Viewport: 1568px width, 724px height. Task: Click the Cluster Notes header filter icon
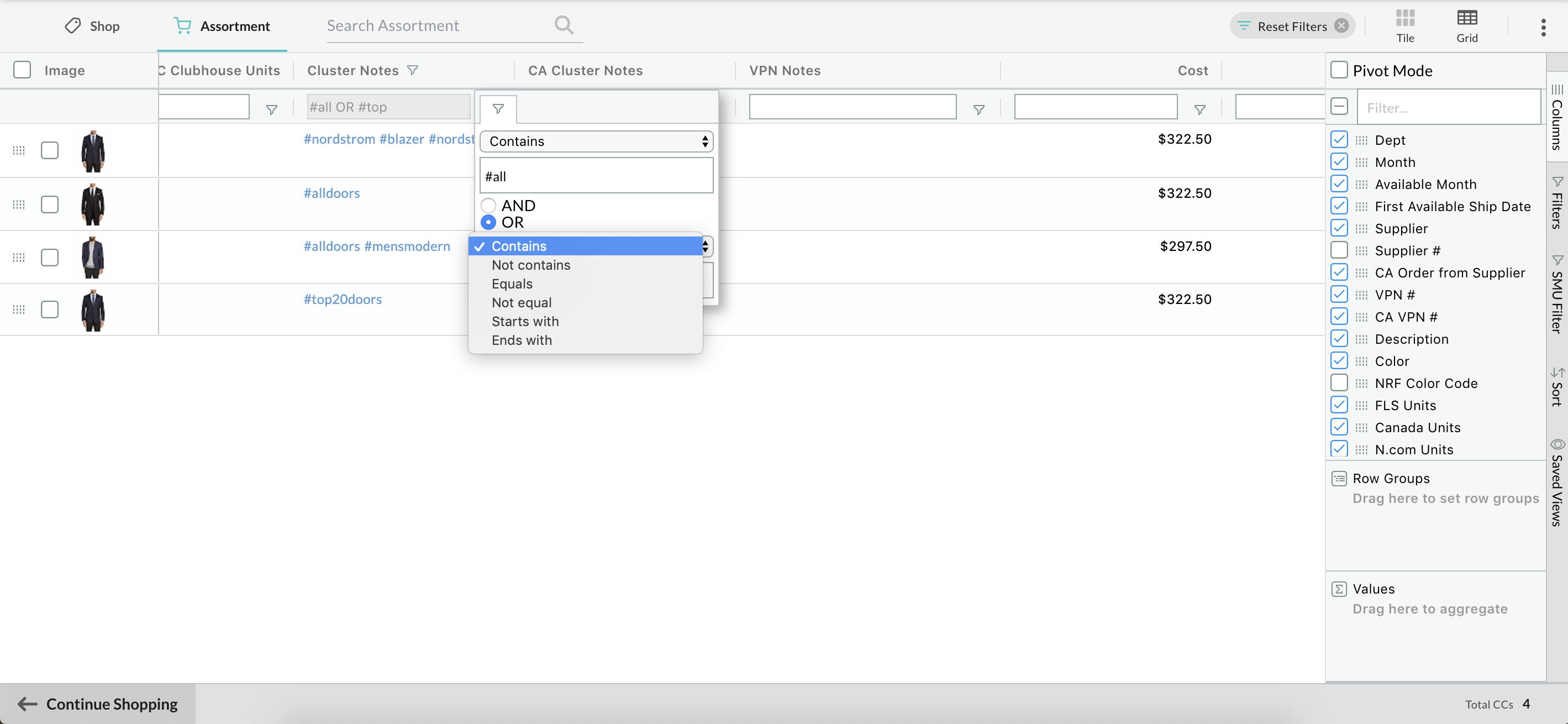[x=413, y=71]
